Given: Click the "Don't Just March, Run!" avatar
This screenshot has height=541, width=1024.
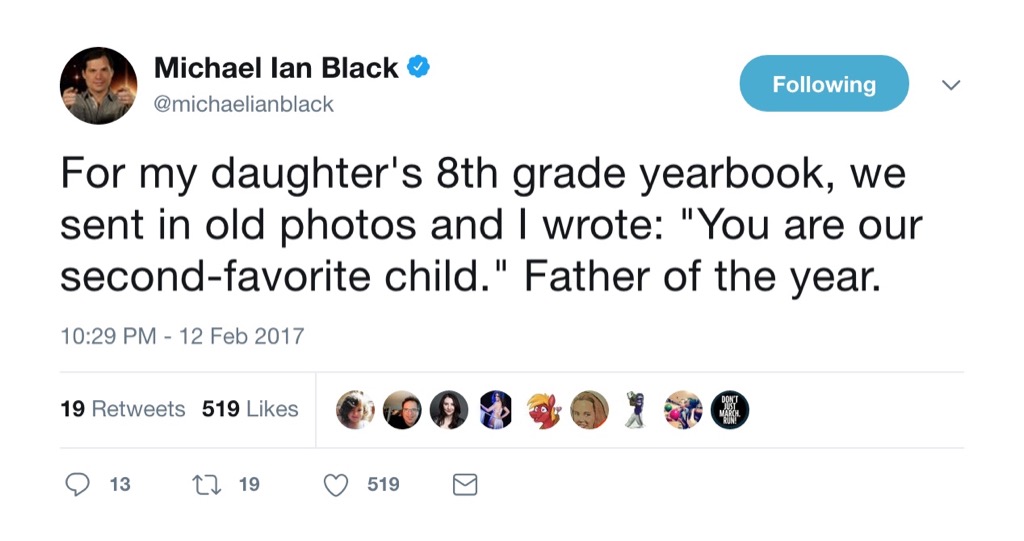Looking at the screenshot, I should (x=729, y=410).
